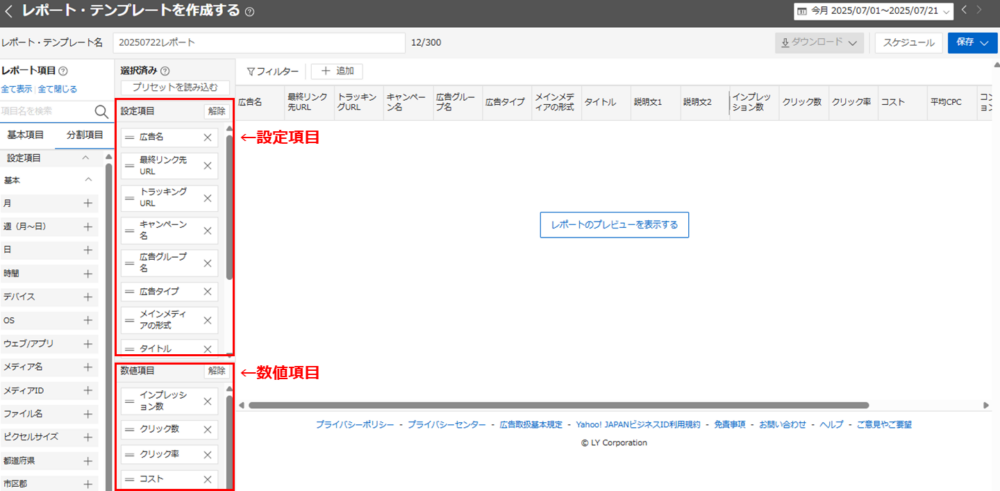
Task: Click the クリック数 column header
Action: tap(803, 102)
